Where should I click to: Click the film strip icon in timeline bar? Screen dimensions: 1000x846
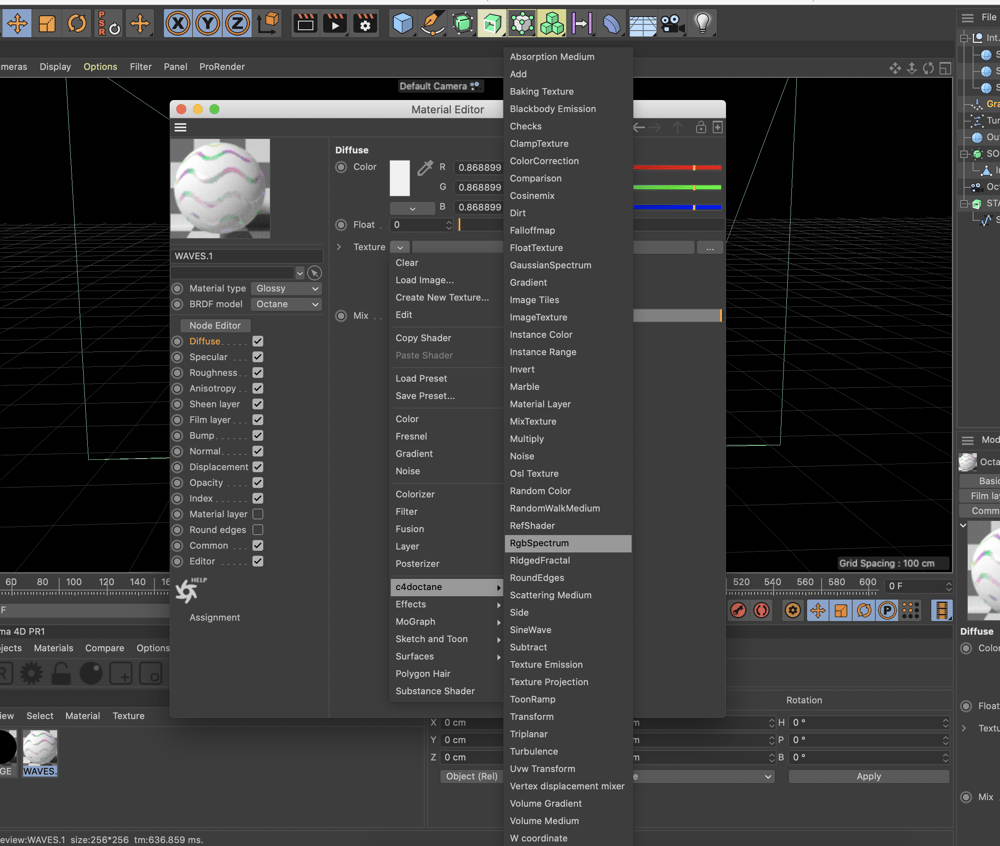pos(941,610)
